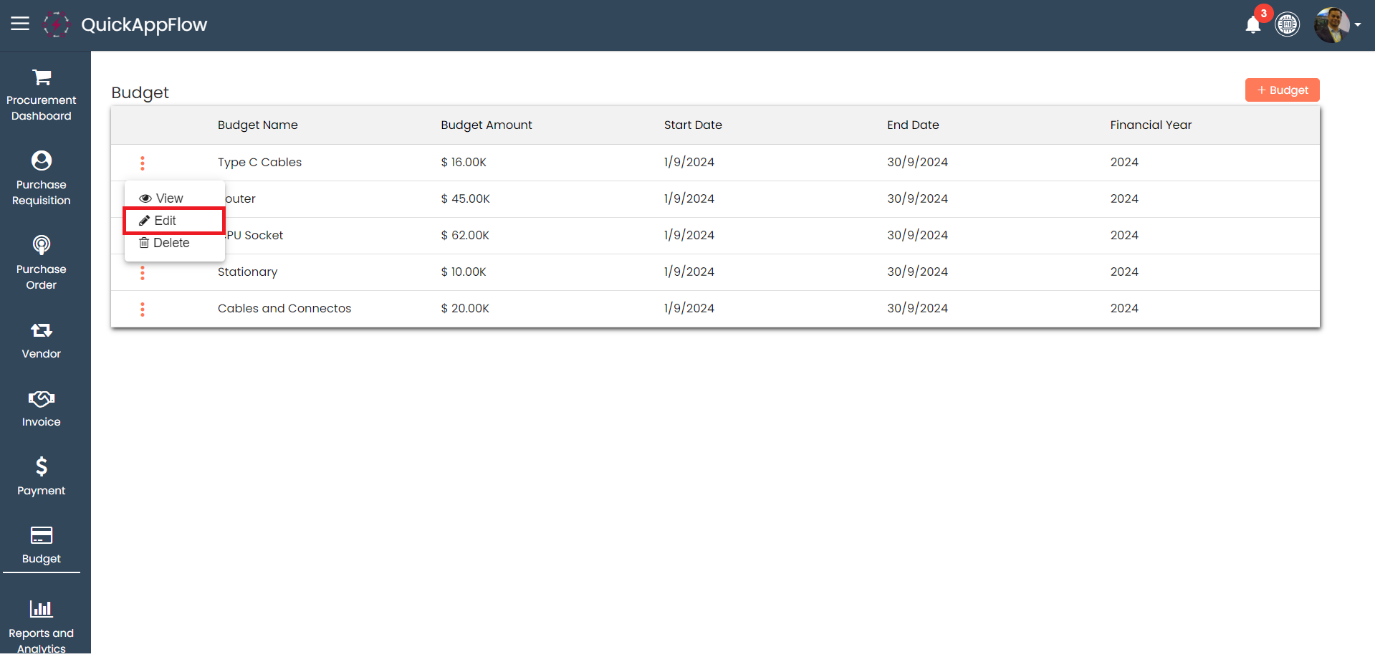1375x657 pixels.
Task: Open Reports and Analytics in sidebar
Action: (x=41, y=624)
